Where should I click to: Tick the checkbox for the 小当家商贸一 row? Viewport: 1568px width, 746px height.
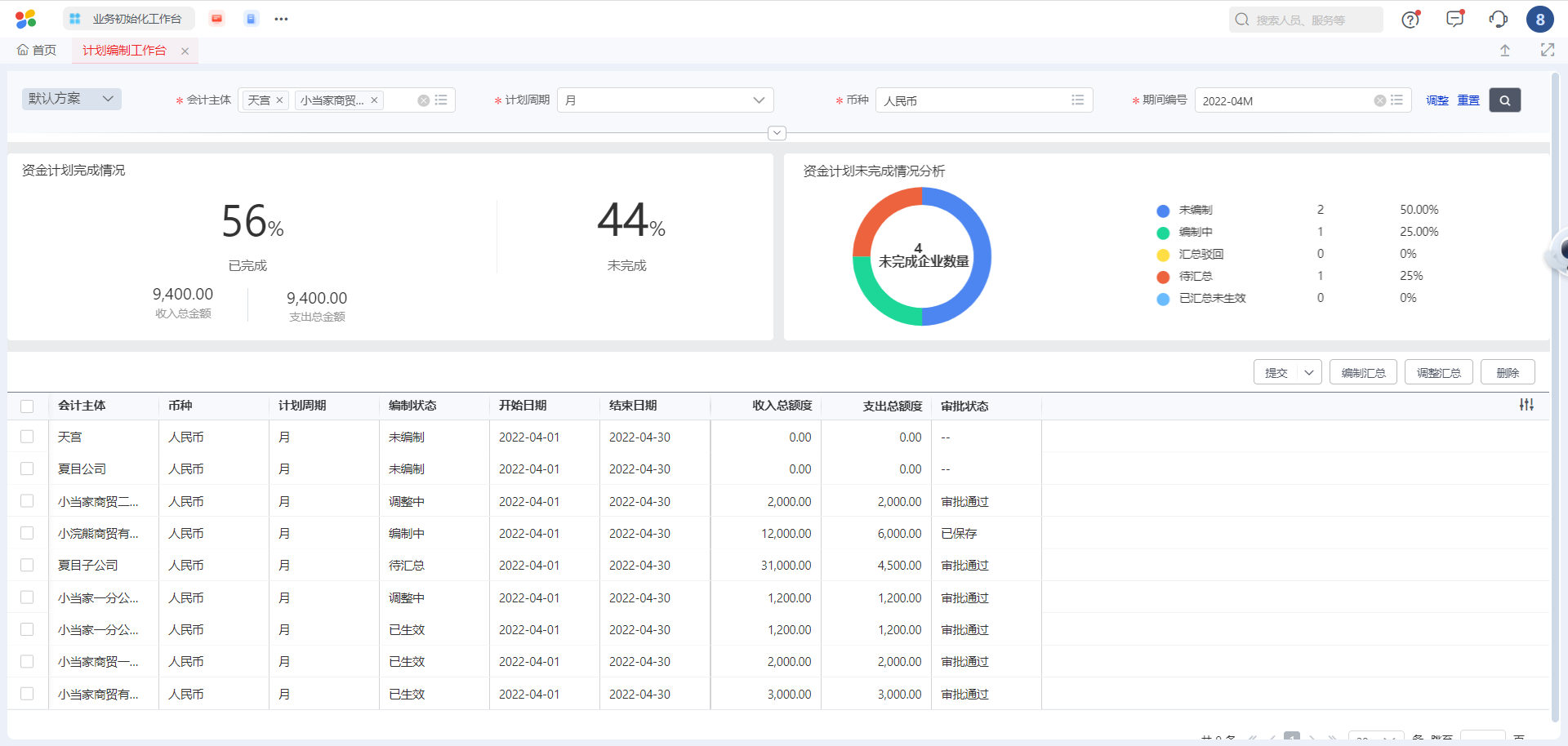click(x=27, y=661)
